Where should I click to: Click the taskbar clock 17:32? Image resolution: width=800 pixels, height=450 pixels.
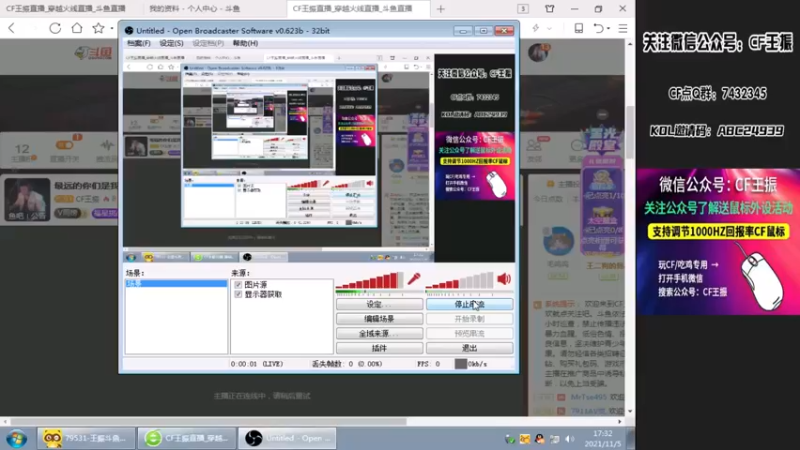(603, 434)
